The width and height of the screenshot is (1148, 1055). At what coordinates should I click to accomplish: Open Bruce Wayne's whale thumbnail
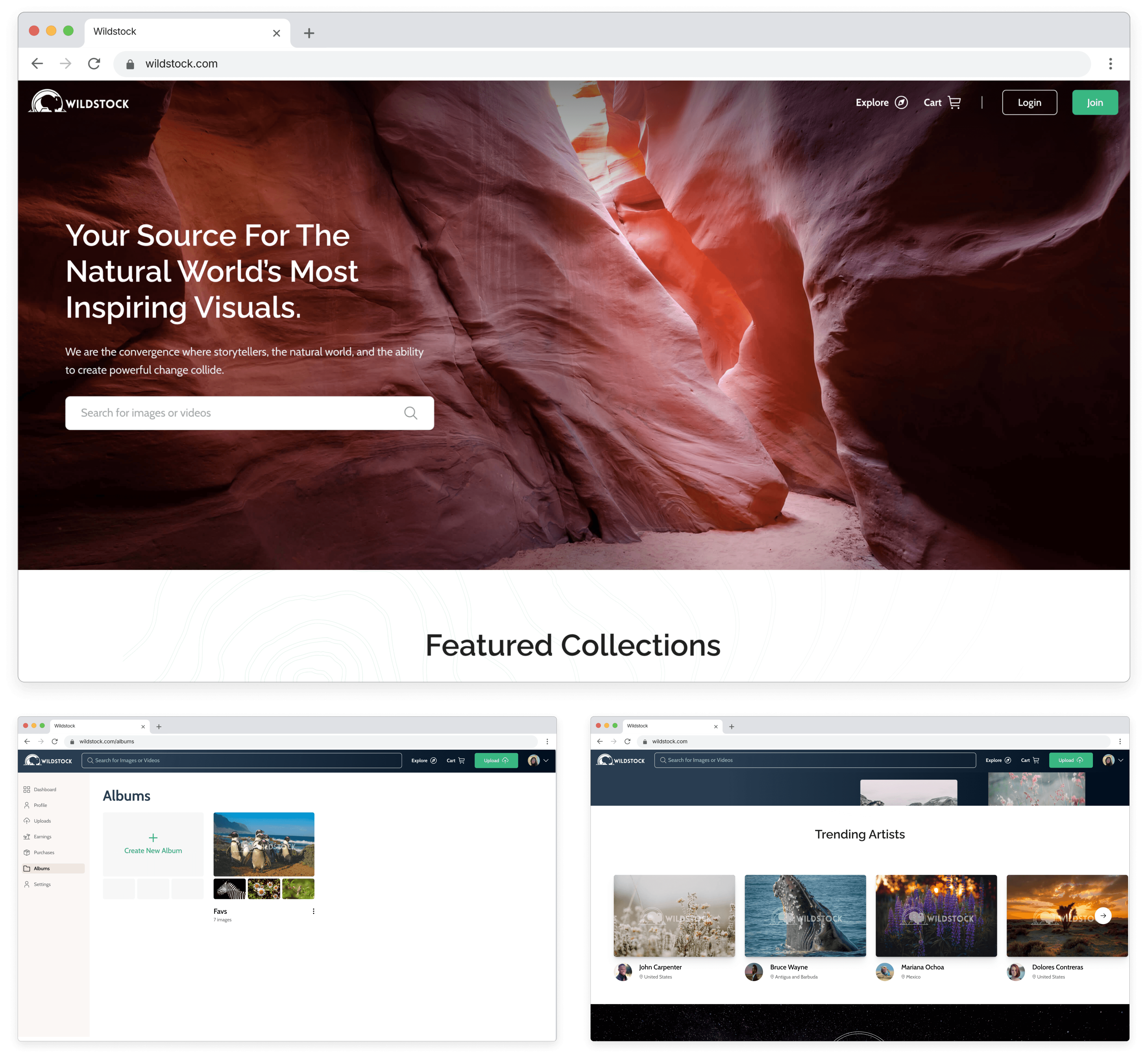tap(804, 915)
